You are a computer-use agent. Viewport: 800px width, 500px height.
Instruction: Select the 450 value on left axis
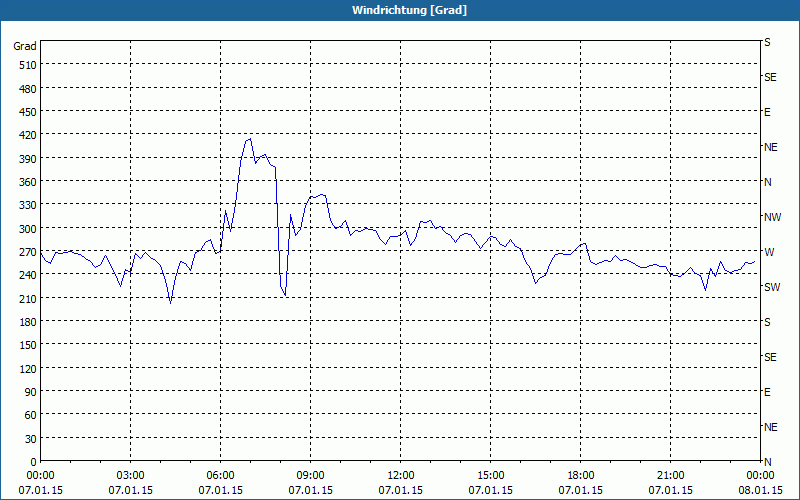[28, 112]
